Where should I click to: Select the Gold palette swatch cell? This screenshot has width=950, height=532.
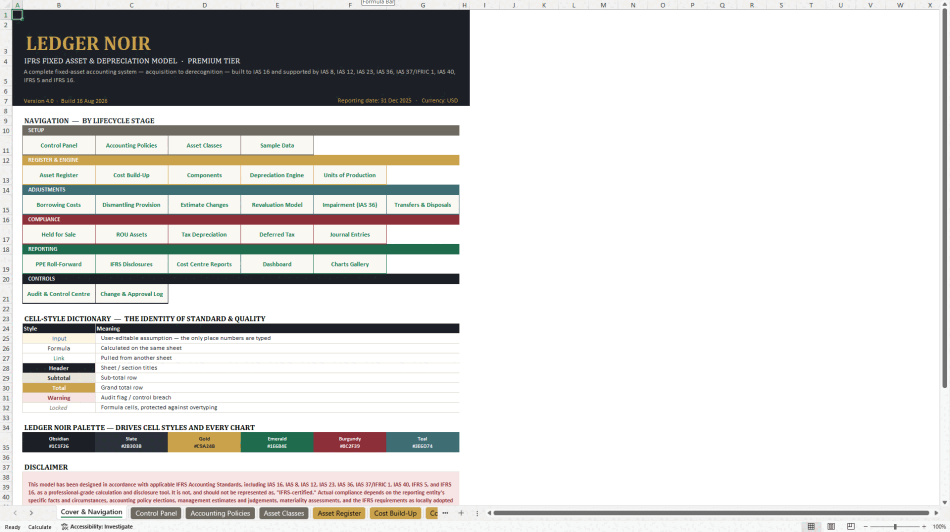(204, 442)
